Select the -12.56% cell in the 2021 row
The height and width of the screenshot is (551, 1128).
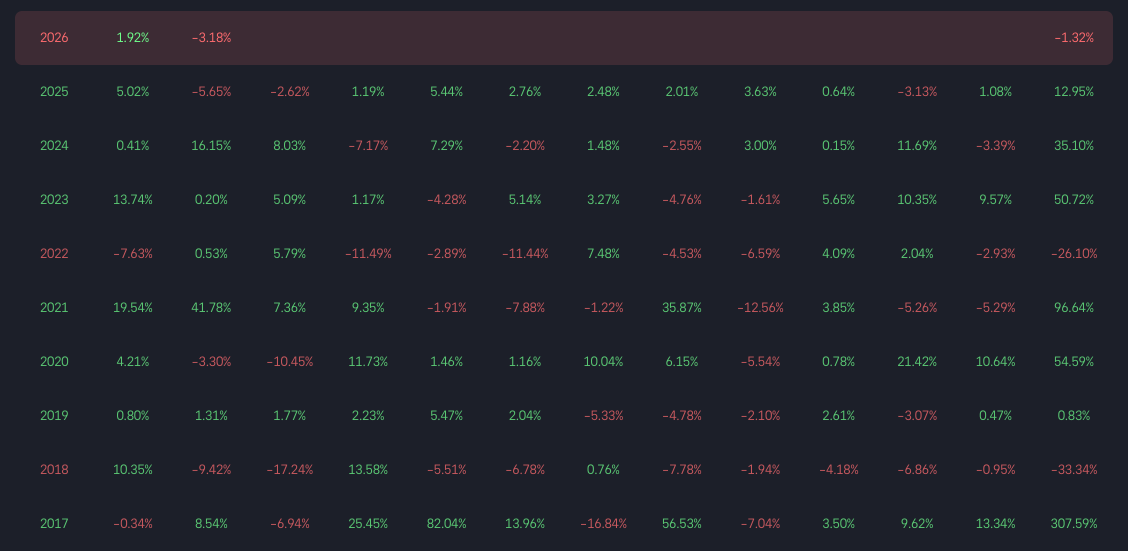pyautogui.click(x=760, y=308)
